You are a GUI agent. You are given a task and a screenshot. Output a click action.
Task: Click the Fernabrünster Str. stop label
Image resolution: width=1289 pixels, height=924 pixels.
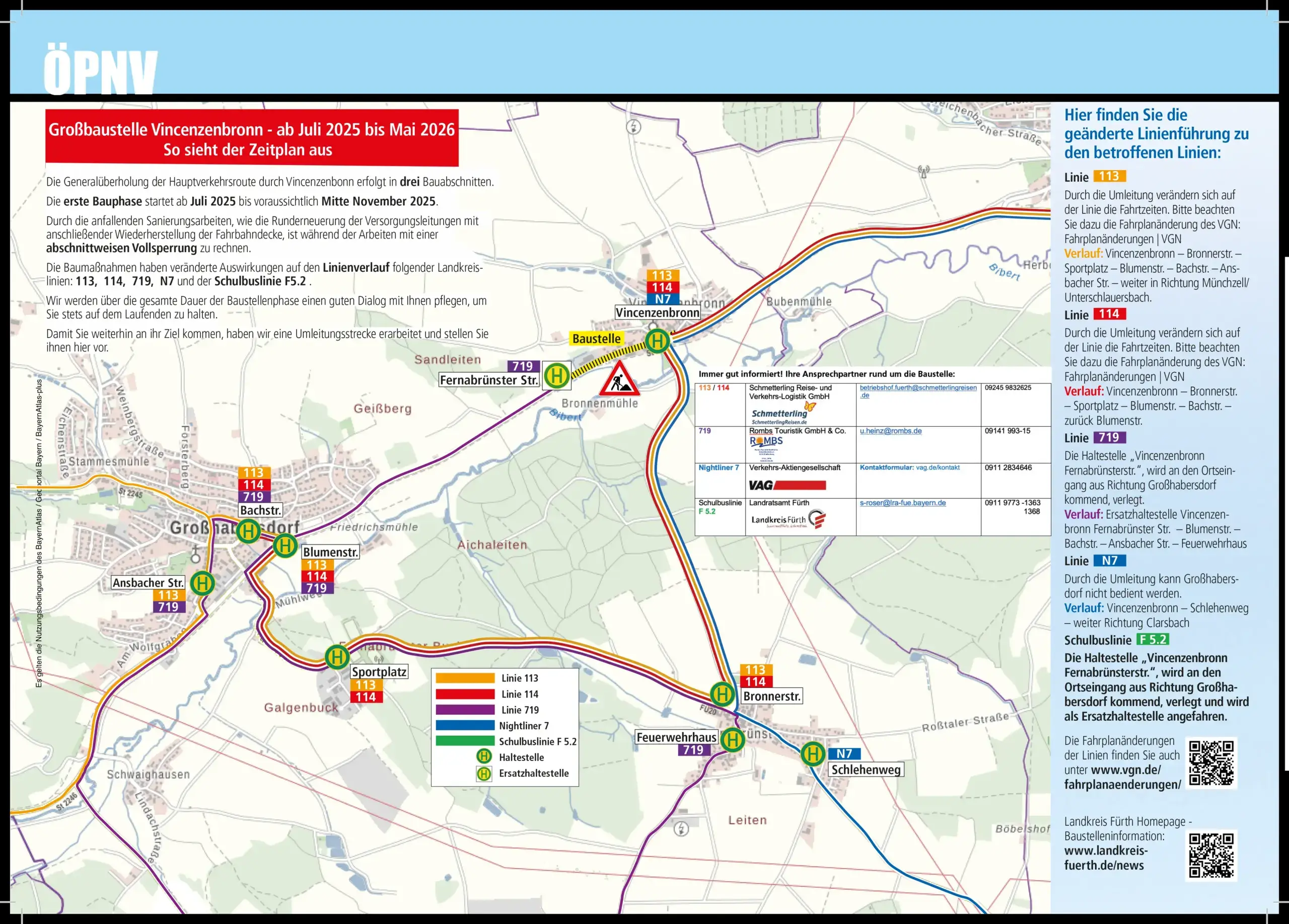pos(489,380)
